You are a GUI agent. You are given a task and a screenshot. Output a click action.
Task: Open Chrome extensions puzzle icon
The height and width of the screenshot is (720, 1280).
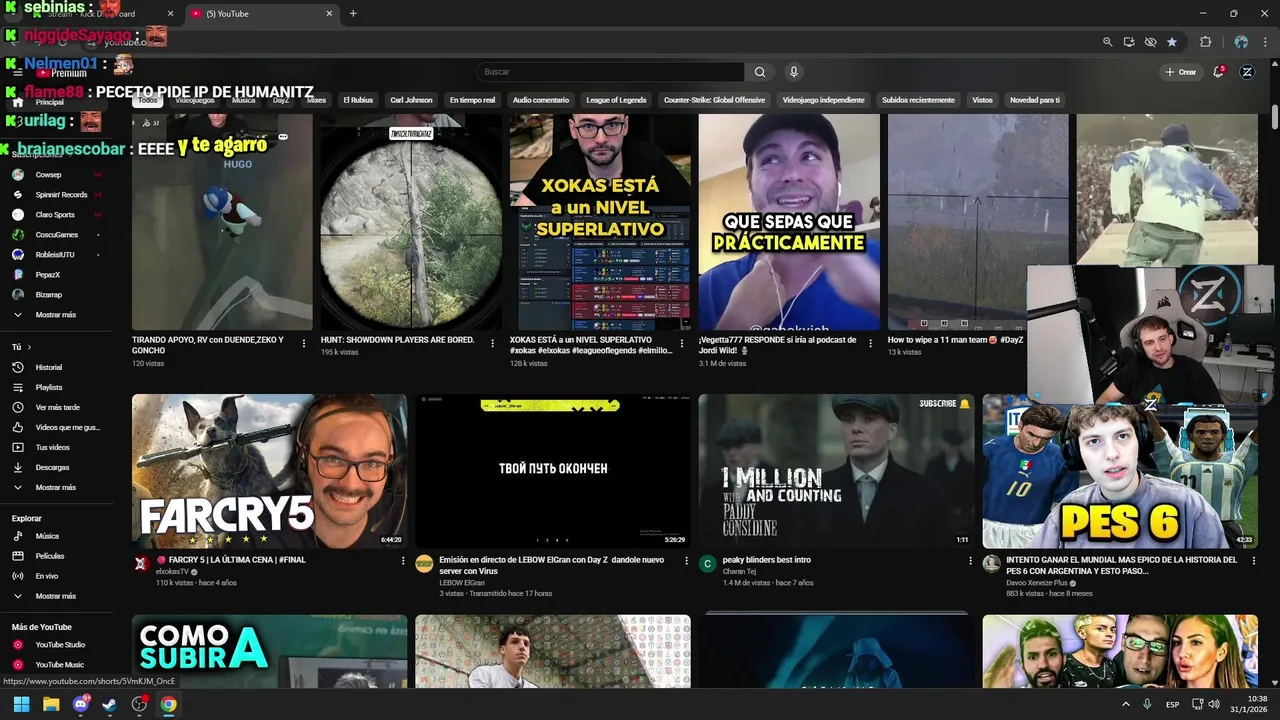click(x=1206, y=42)
